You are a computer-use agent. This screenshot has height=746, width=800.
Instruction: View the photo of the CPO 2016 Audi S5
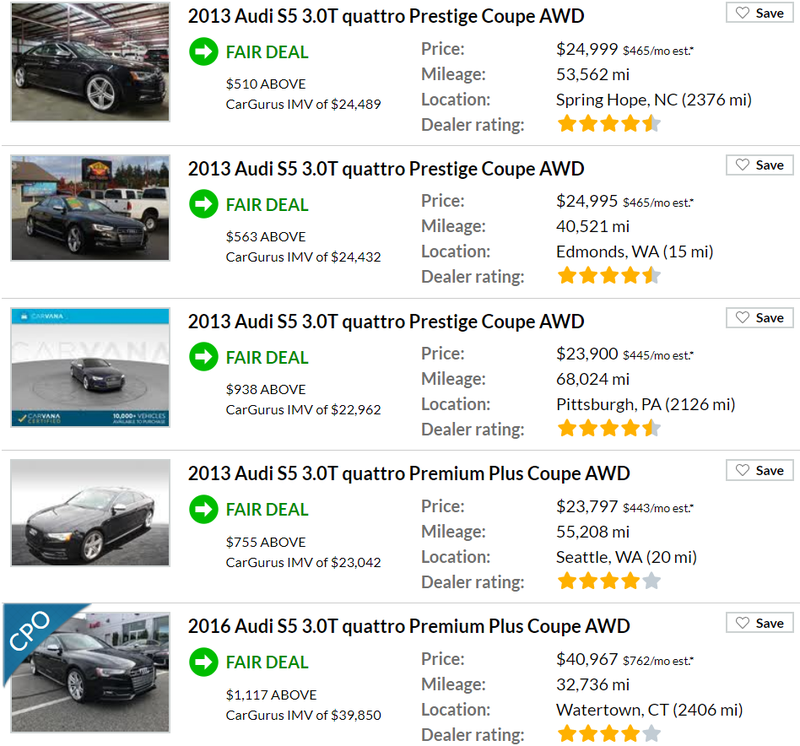(x=90, y=672)
